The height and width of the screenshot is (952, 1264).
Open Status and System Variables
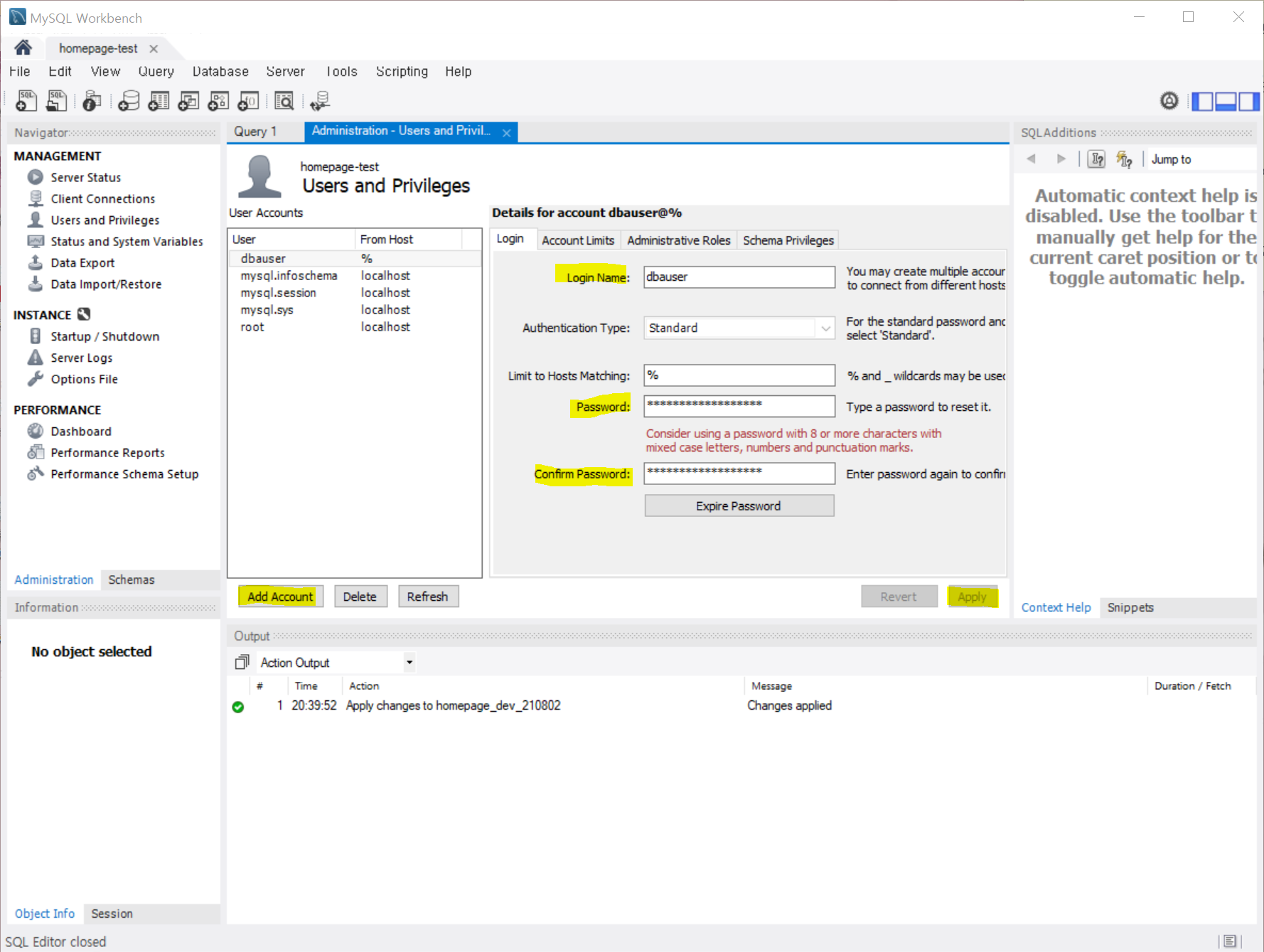coord(127,241)
